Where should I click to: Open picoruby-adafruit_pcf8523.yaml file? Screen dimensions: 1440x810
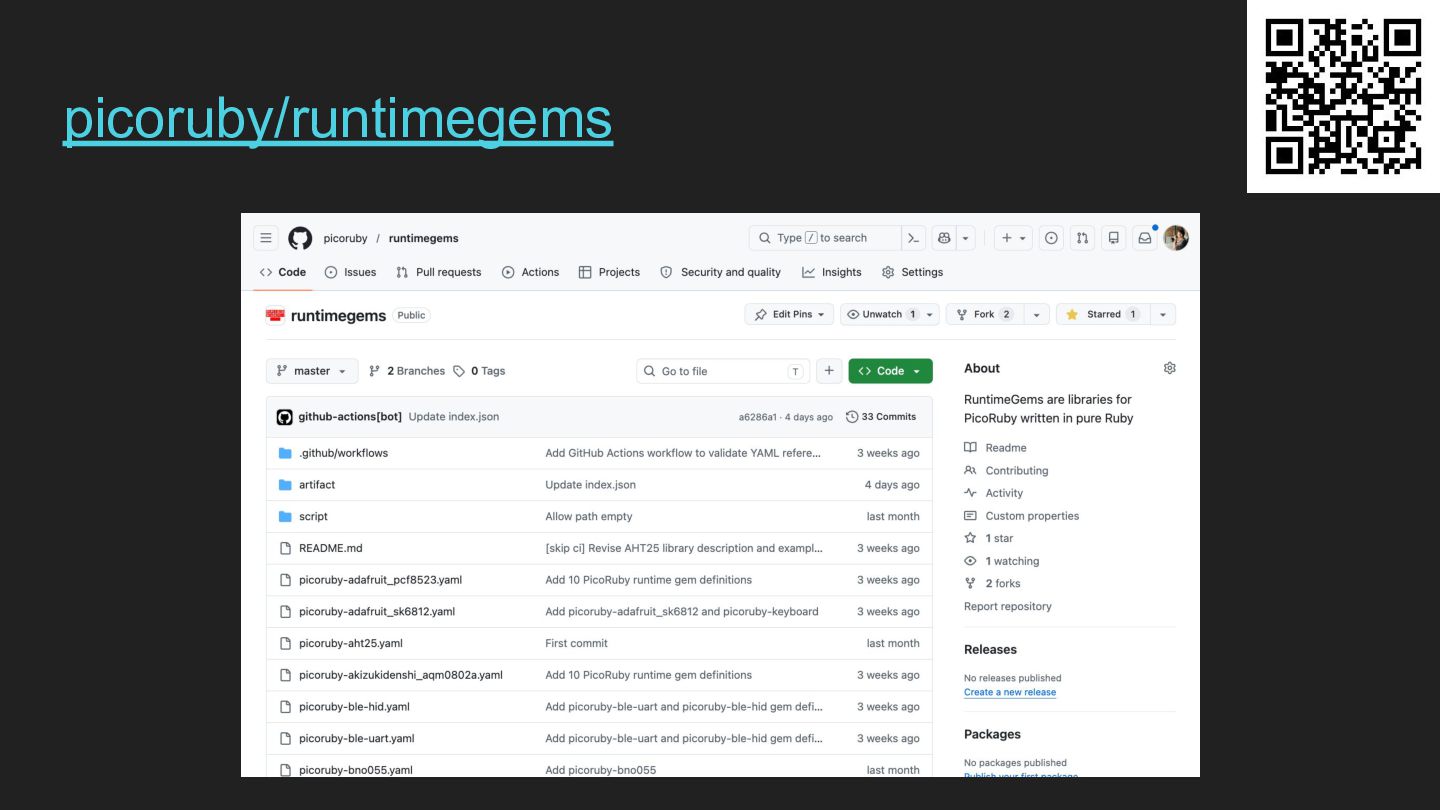coord(380,580)
